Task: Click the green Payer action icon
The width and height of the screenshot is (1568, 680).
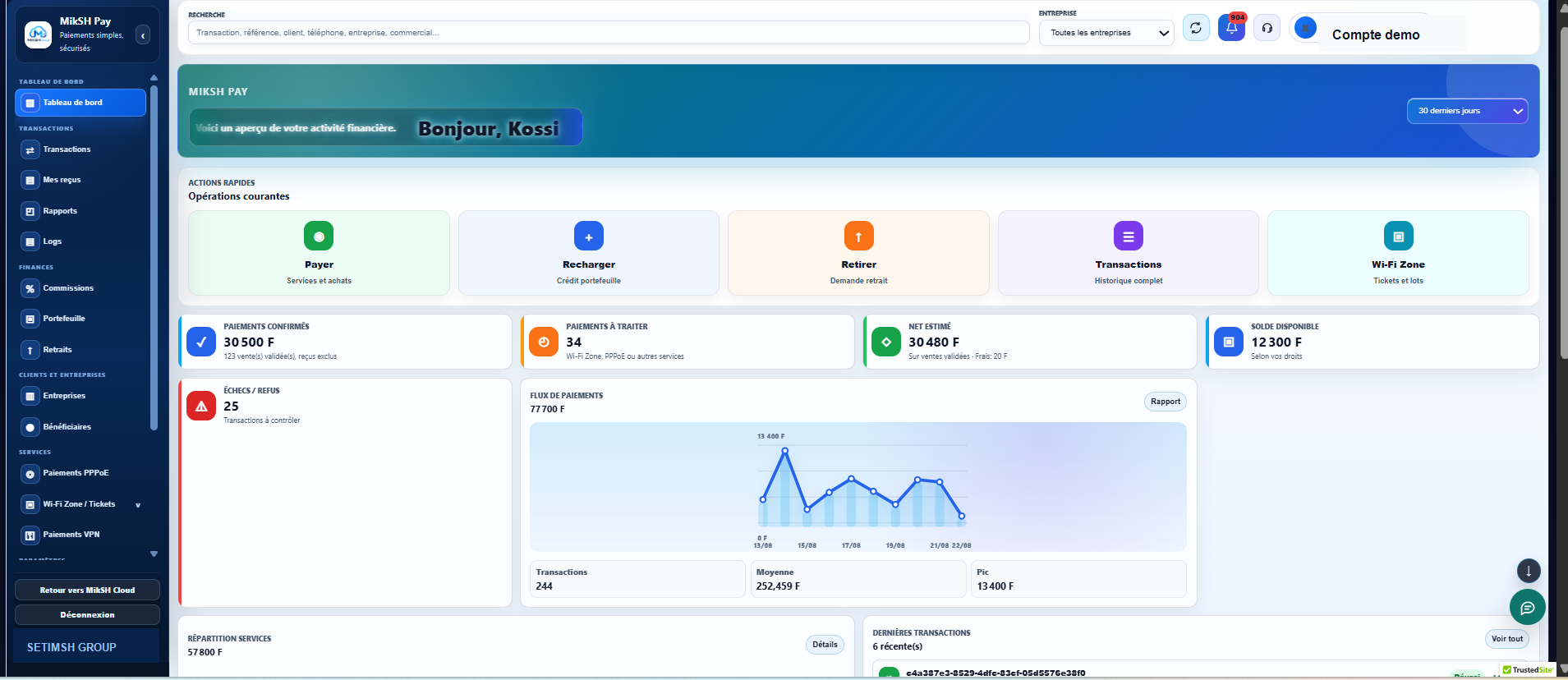Action: [x=319, y=236]
